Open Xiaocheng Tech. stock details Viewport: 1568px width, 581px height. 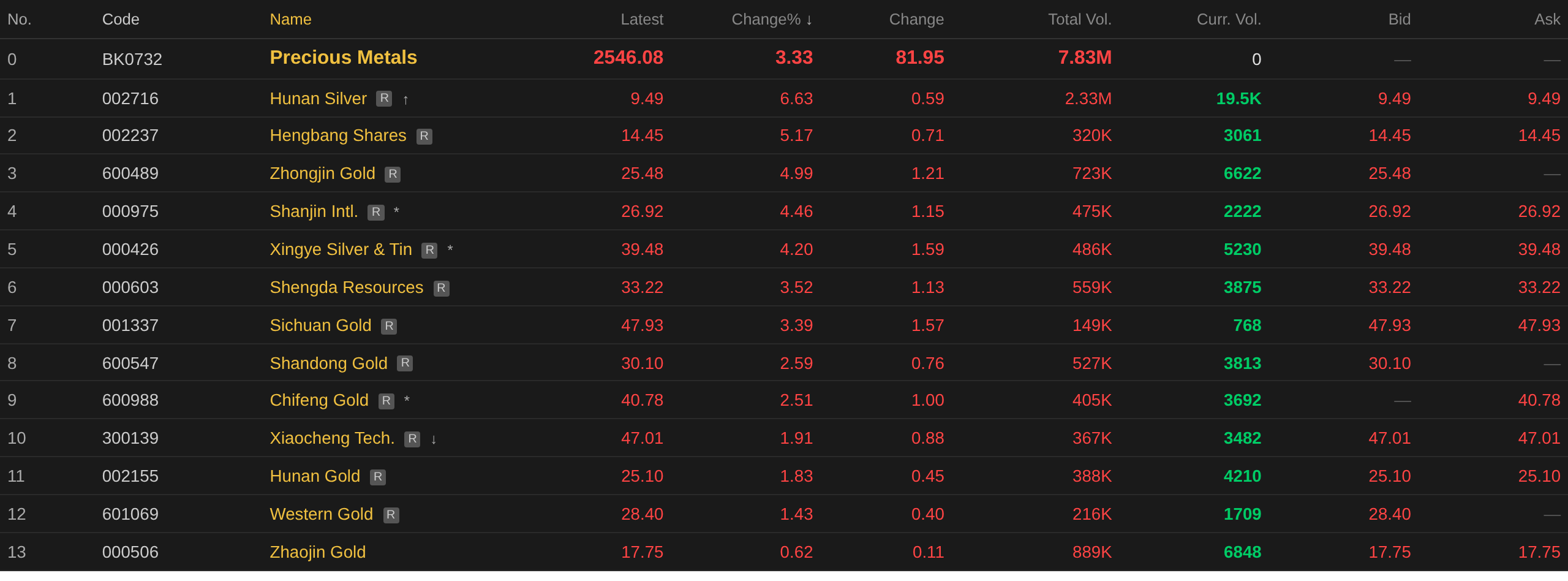332,438
